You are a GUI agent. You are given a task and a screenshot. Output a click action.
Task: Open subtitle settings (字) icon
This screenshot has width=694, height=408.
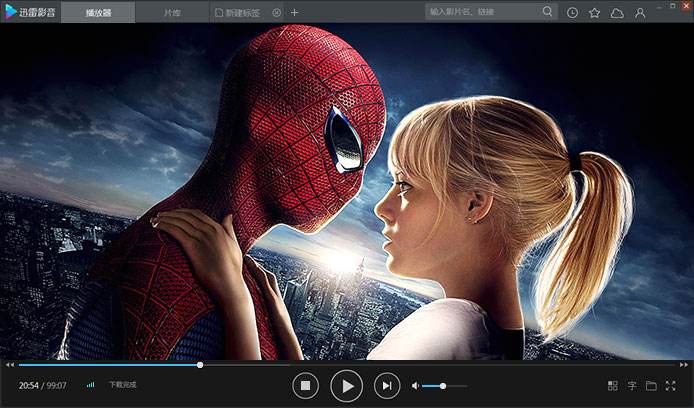[632, 386]
